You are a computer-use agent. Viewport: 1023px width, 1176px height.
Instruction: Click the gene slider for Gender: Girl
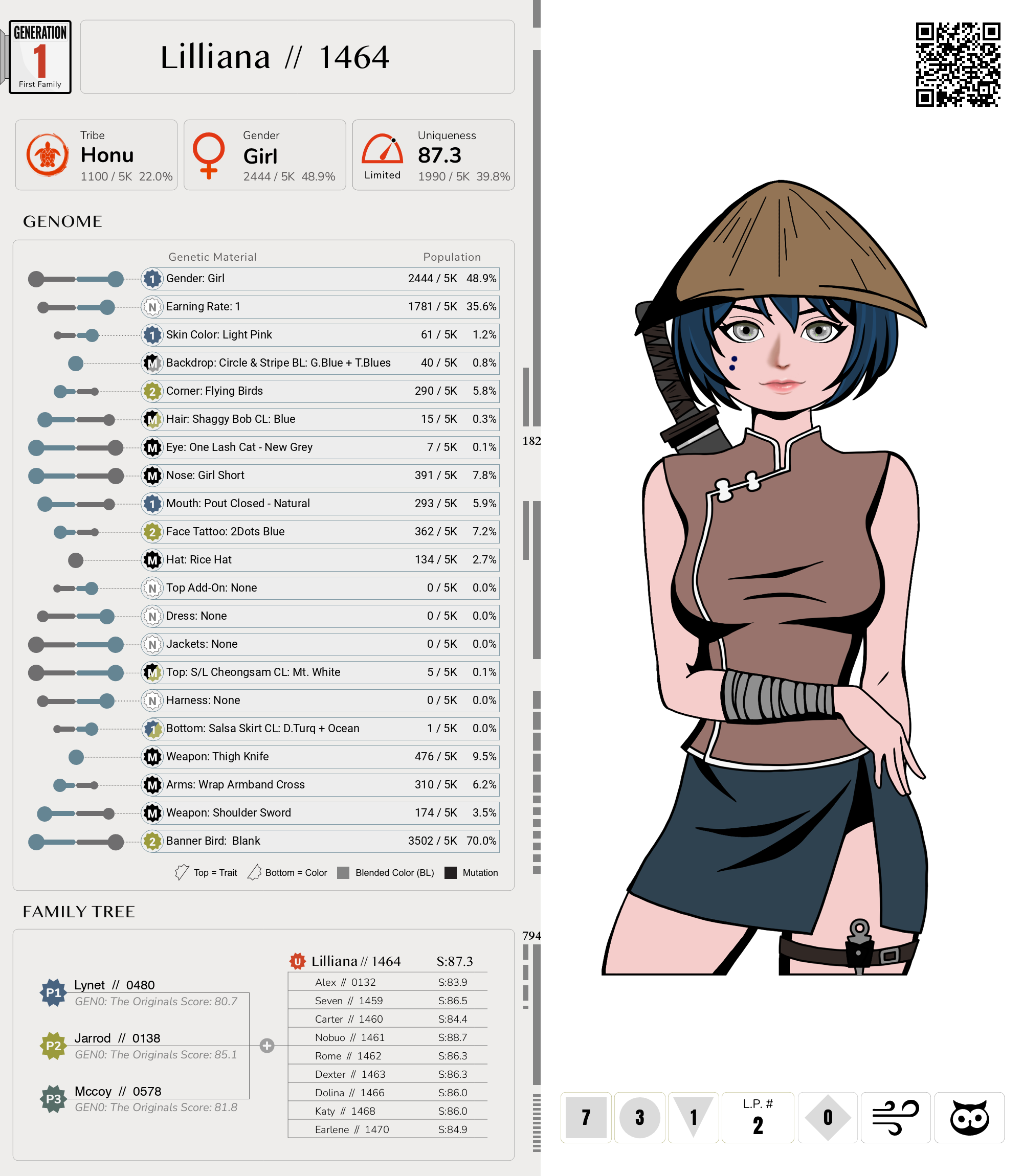[x=75, y=279]
